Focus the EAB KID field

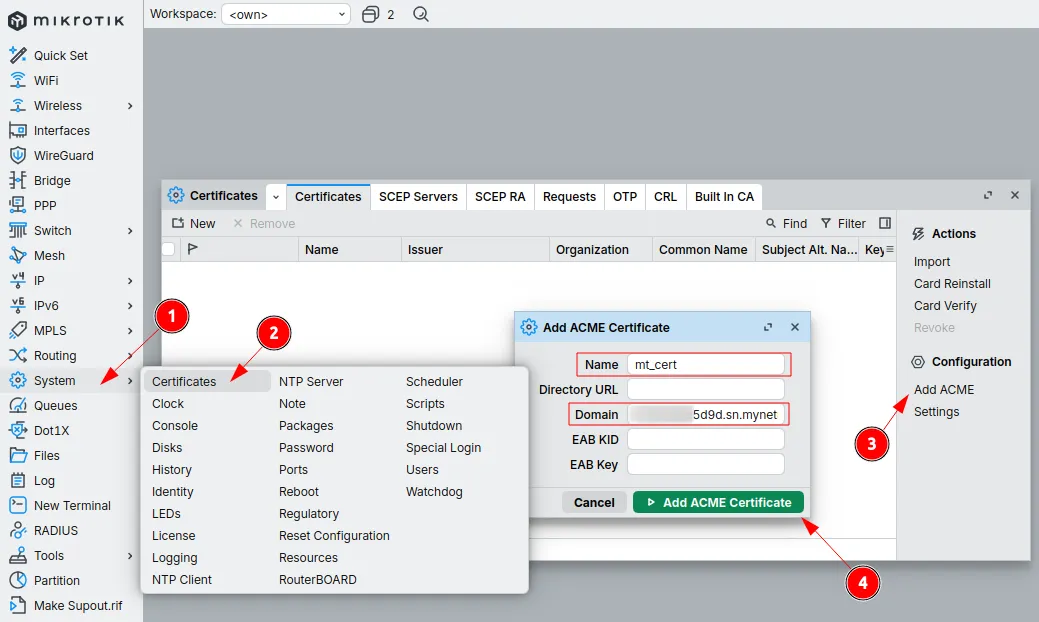tap(706, 439)
